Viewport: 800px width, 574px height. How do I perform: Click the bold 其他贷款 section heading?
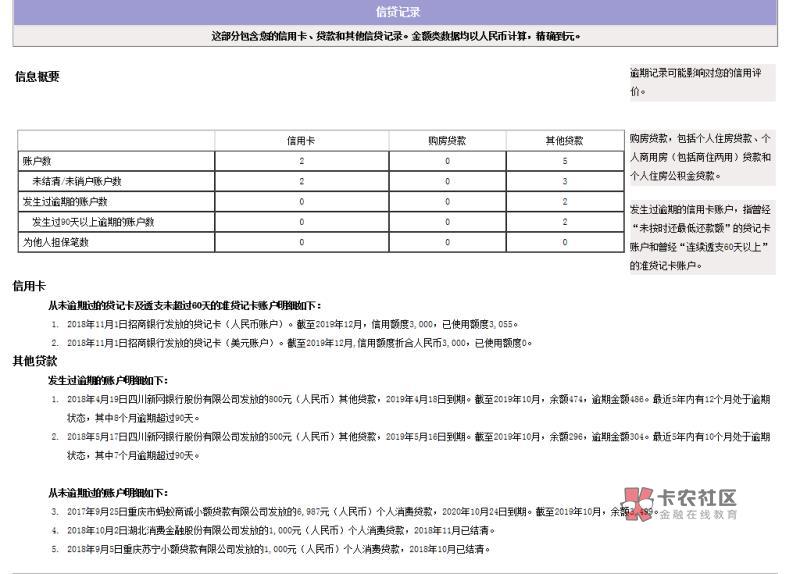click(x=35, y=361)
